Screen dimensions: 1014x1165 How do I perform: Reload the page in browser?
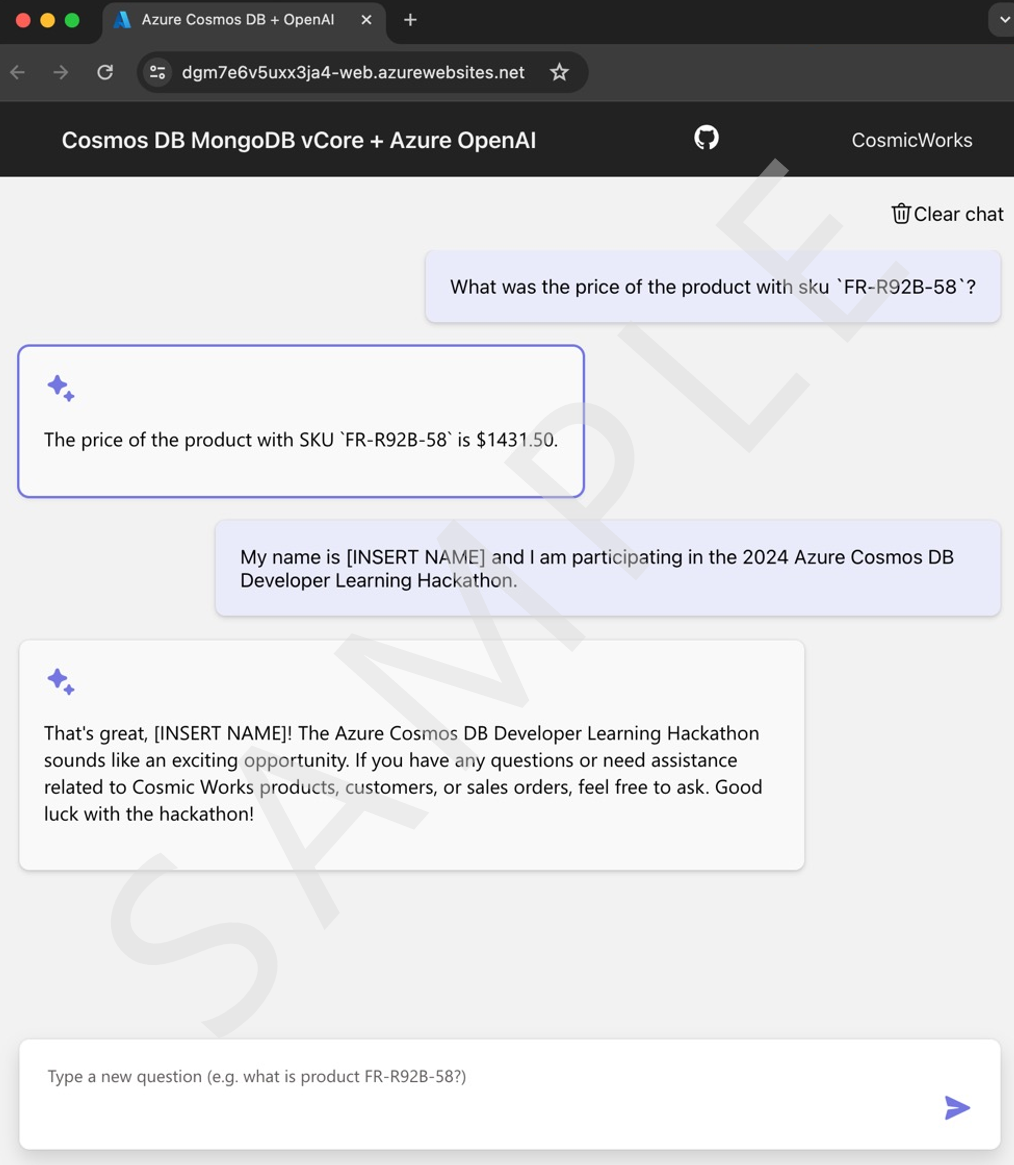(x=105, y=72)
